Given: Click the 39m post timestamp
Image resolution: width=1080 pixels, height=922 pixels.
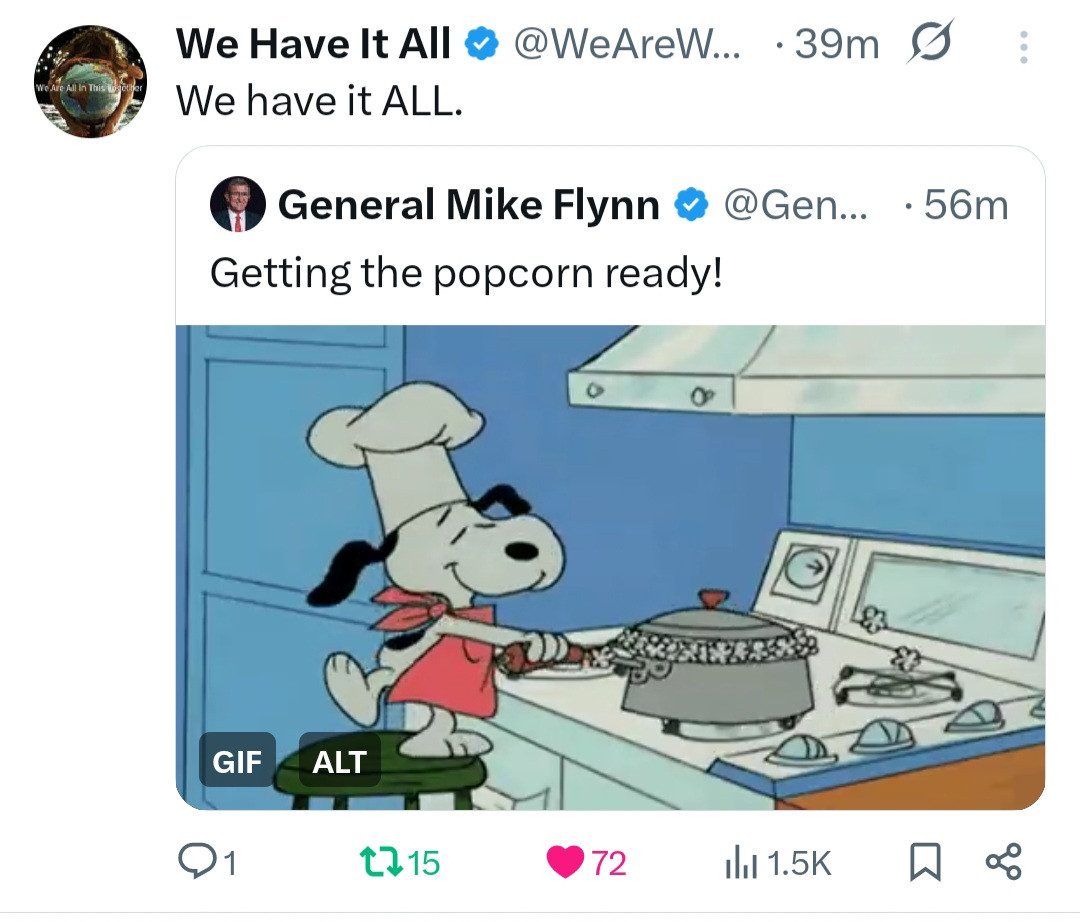Looking at the screenshot, I should pos(836,45).
